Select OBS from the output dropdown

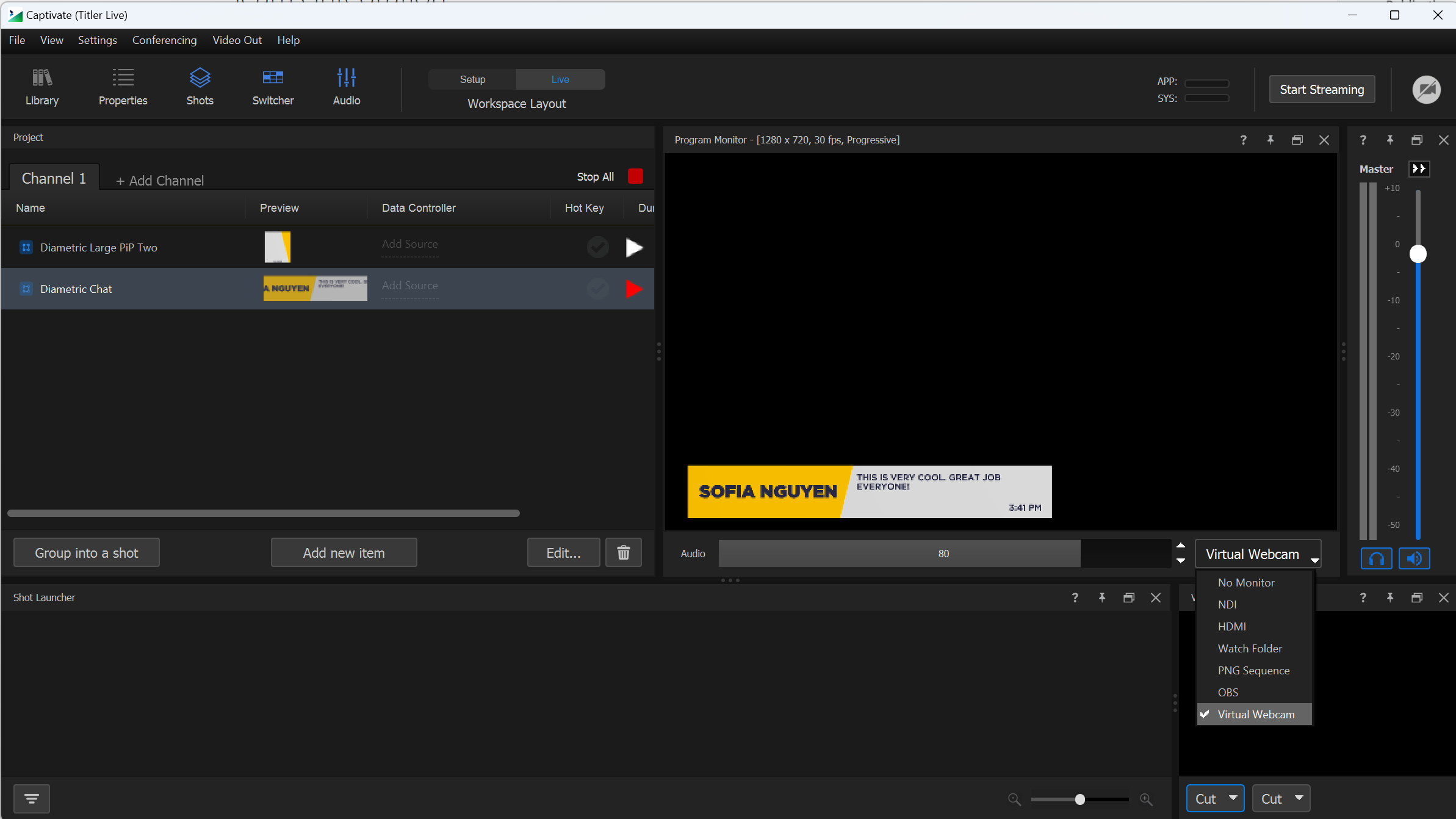pos(1228,693)
